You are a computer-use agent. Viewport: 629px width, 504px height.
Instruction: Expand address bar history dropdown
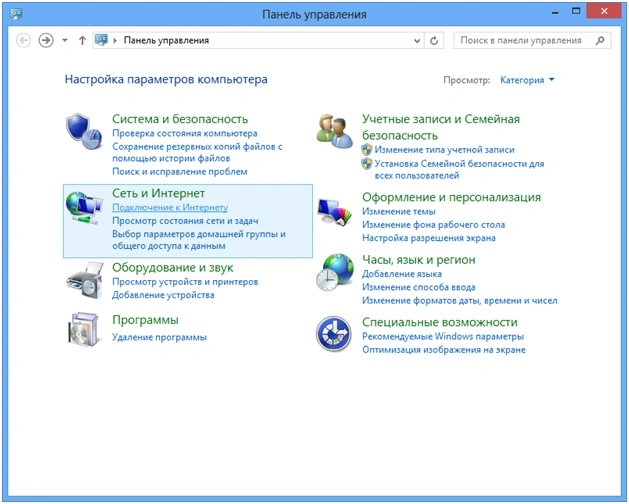[x=417, y=41]
